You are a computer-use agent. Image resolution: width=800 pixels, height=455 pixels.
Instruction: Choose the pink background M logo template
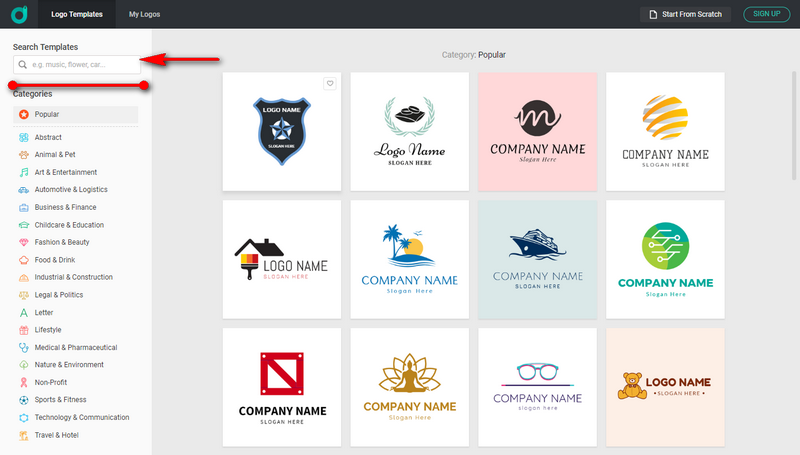[537, 131]
